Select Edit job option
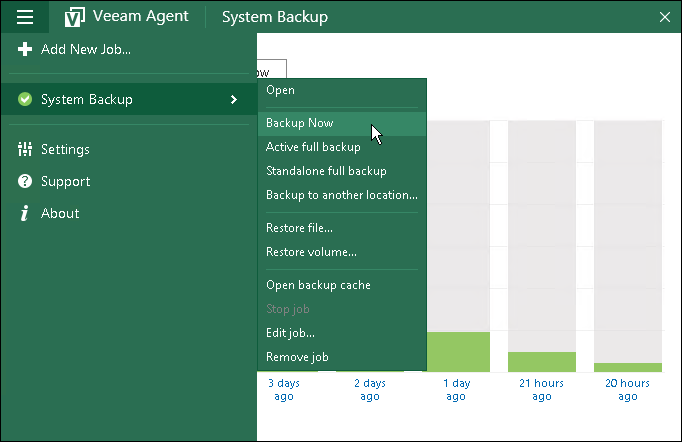The width and height of the screenshot is (682, 442). pos(342,333)
